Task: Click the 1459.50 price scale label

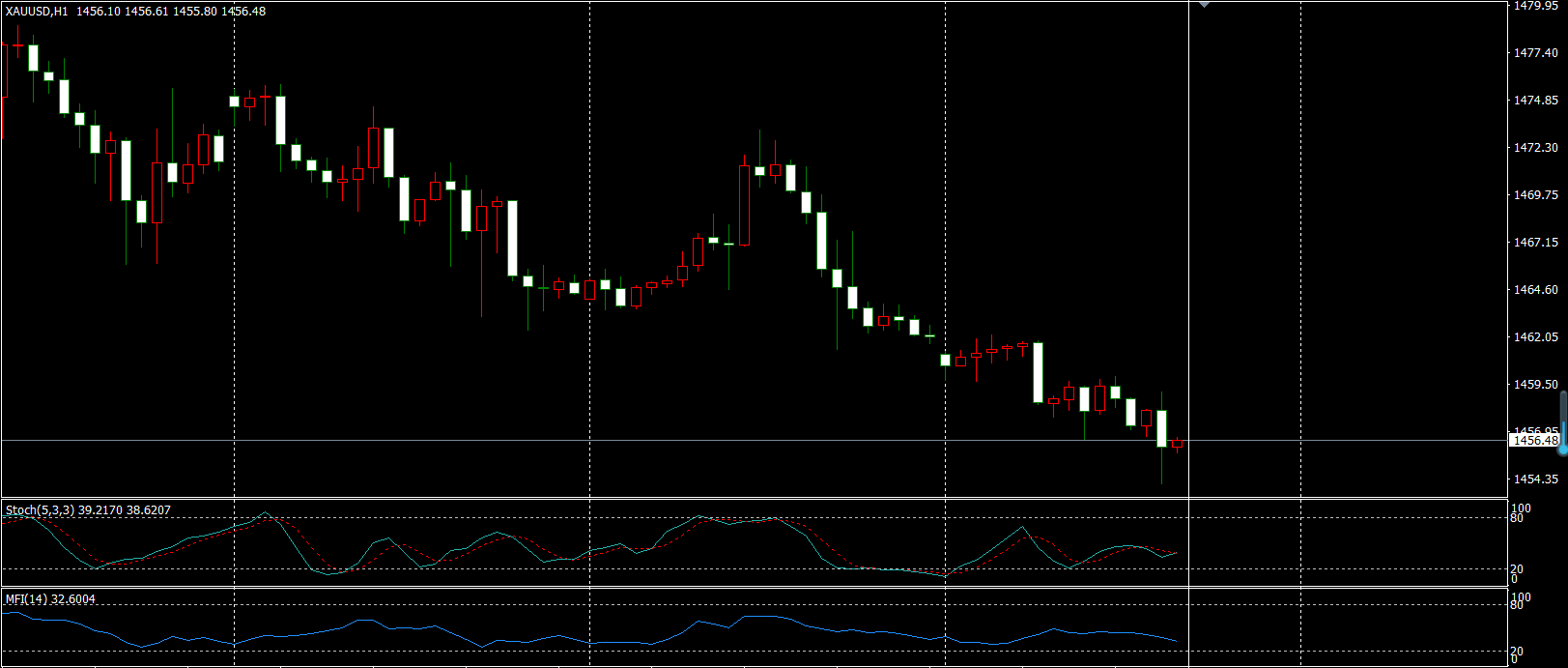Action: (1535, 385)
